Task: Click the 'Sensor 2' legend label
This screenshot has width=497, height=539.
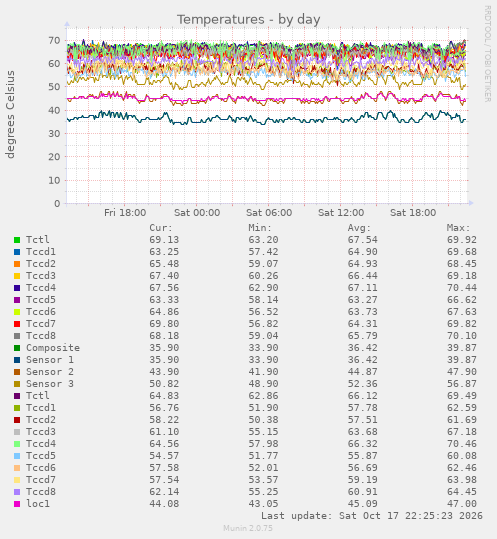Action: pos(50,372)
